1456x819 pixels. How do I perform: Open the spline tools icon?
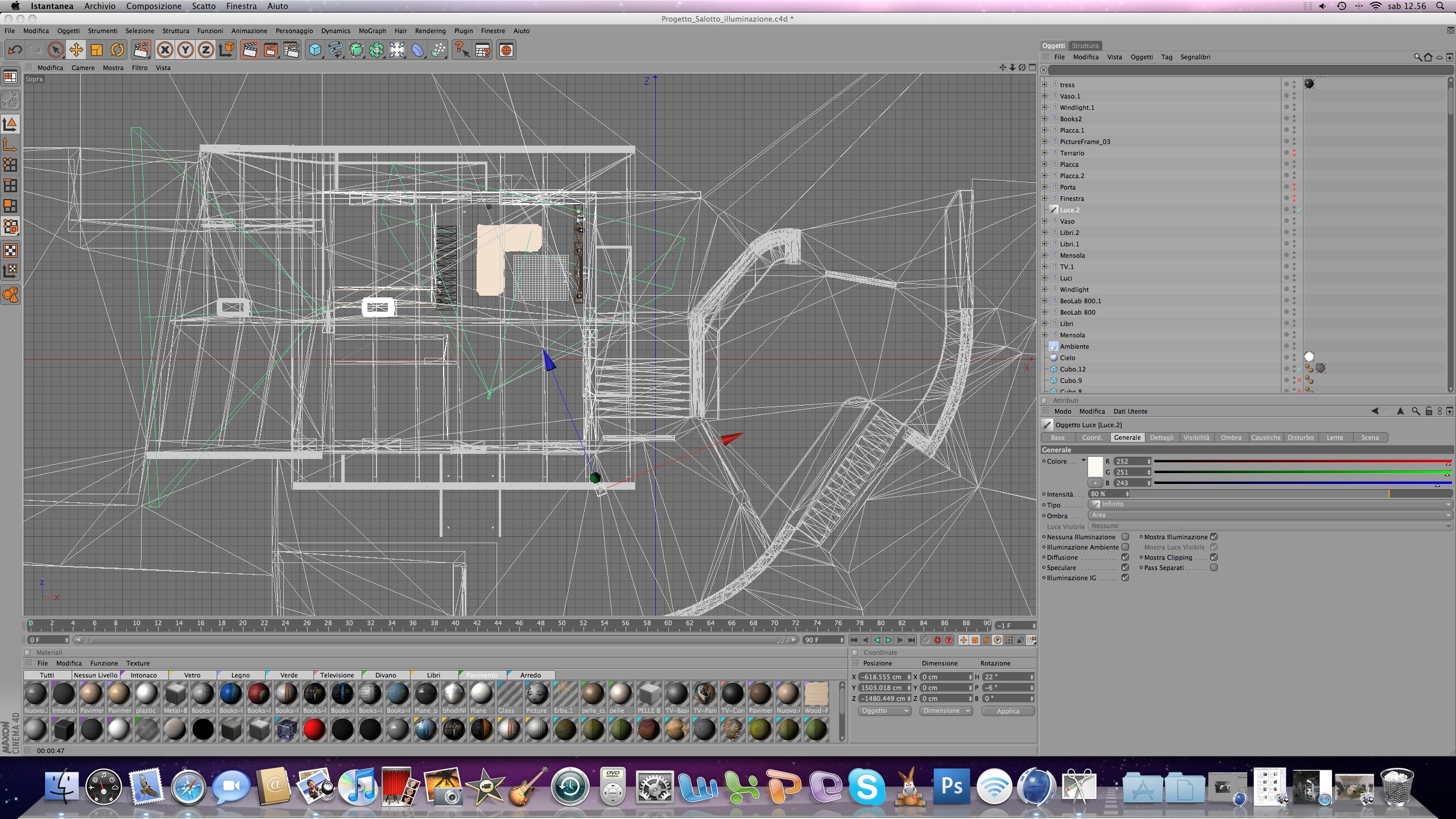click(336, 50)
